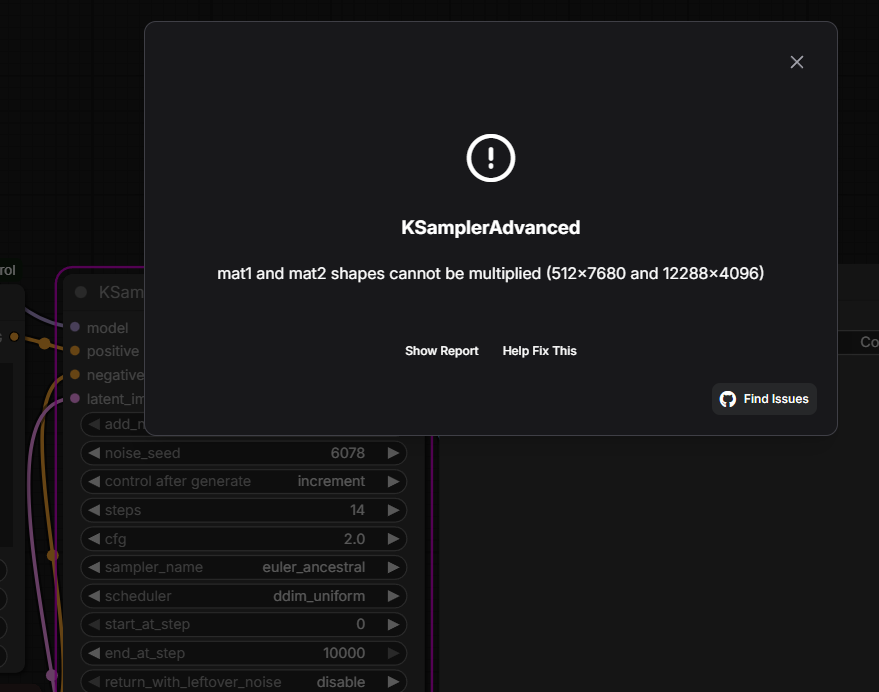The image size is (879, 692).
Task: Select next control after generate option
Action: pos(393,481)
